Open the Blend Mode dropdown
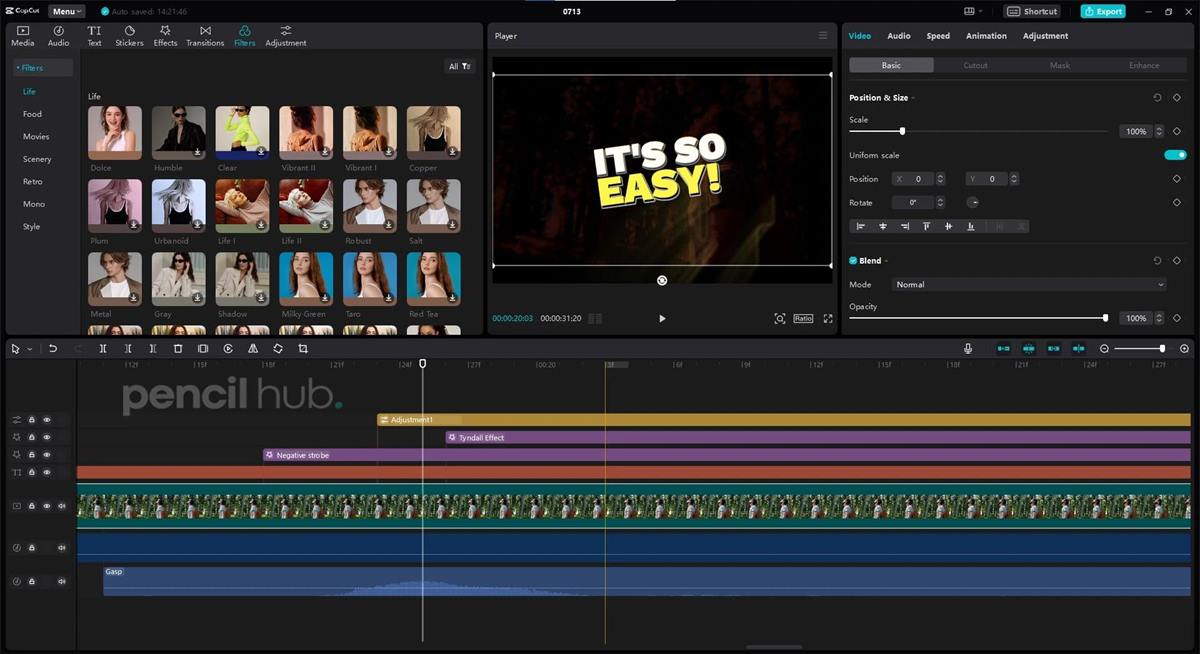1200x654 pixels. pos(1029,285)
